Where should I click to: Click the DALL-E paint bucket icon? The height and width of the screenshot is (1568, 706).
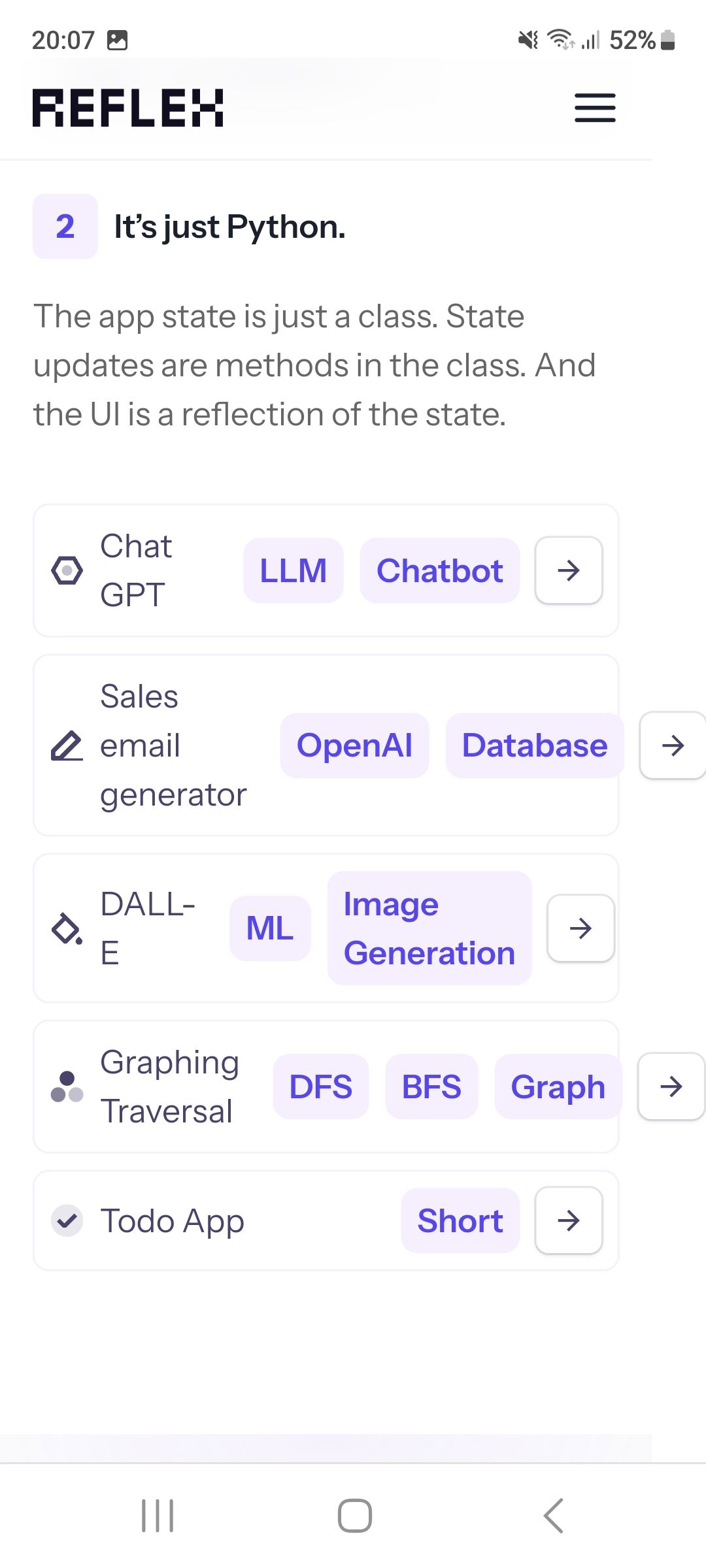click(67, 928)
